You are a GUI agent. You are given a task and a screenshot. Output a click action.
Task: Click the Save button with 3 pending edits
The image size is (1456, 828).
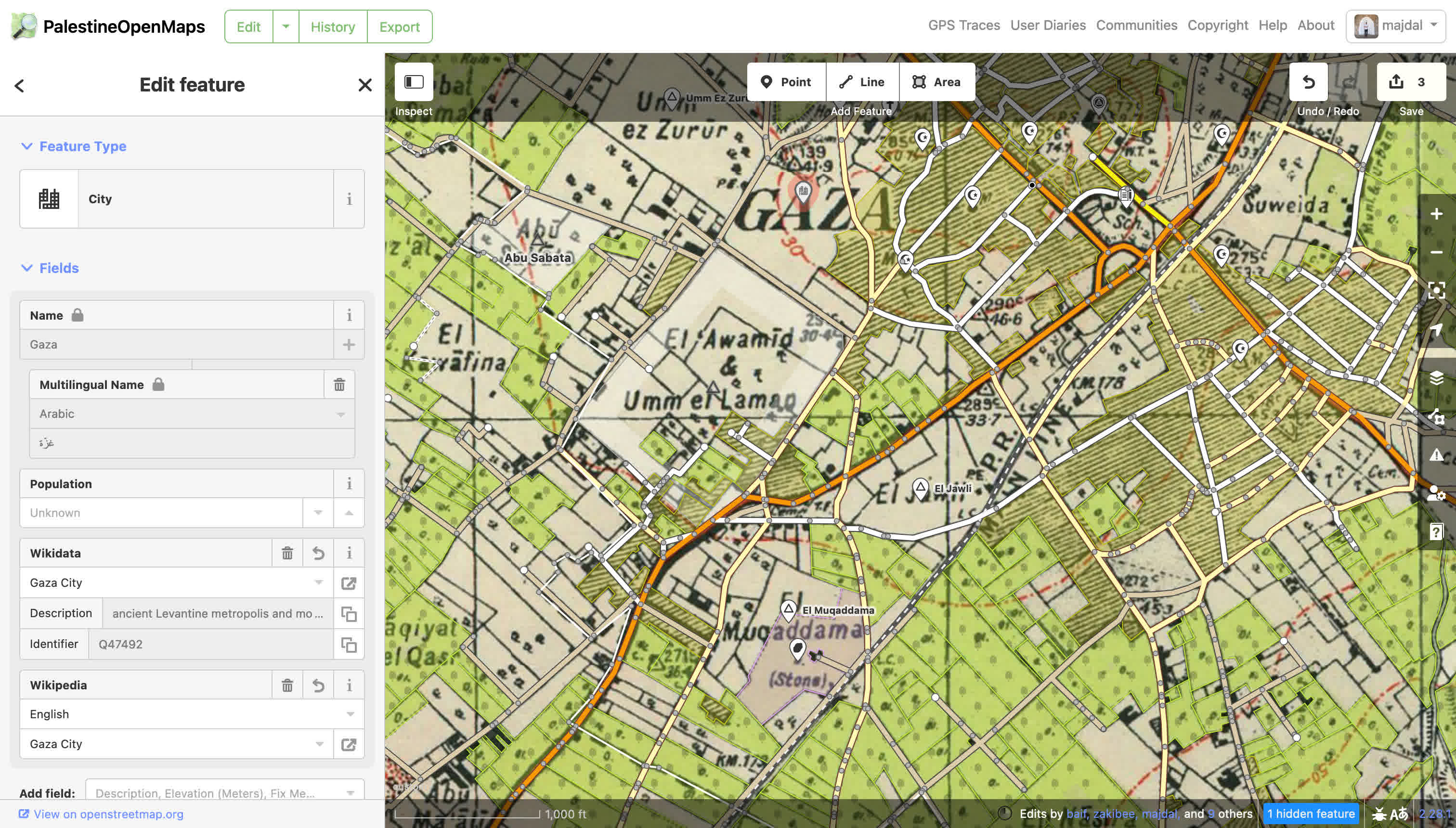[x=1411, y=82]
